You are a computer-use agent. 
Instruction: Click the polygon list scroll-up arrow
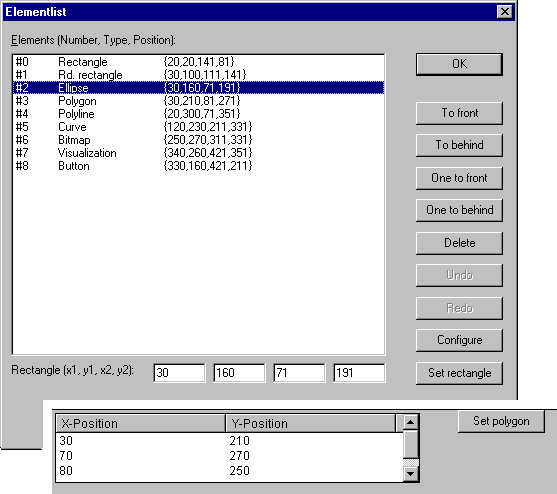click(x=411, y=422)
